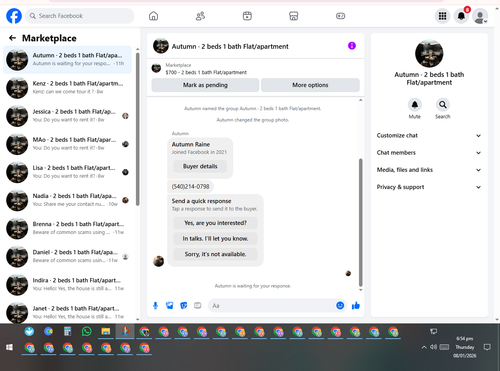This screenshot has height=371, width=500.
Task: Choose a sticker from the composer
Action: click(x=183, y=305)
